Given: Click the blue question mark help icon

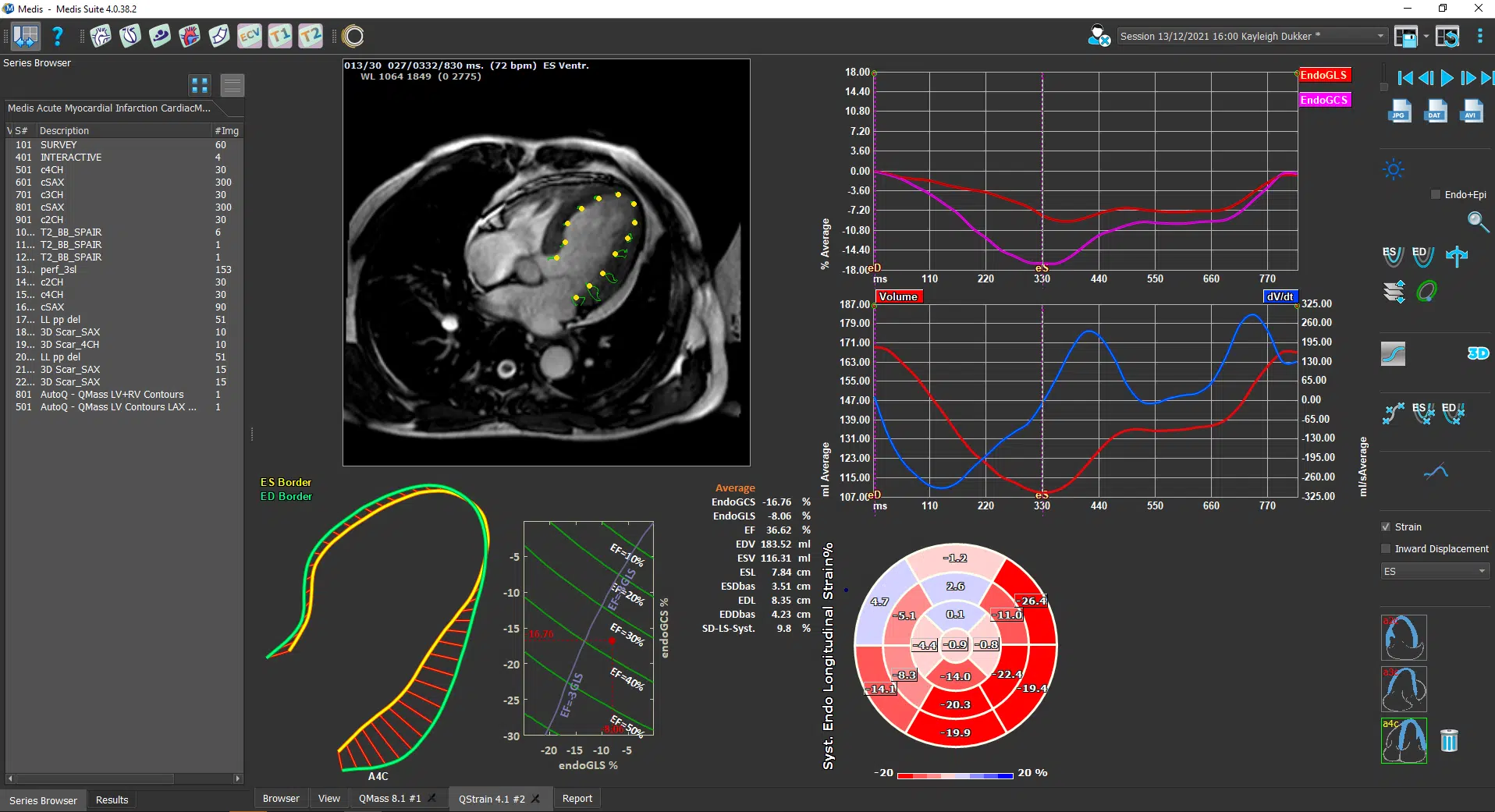Looking at the screenshot, I should (57, 36).
